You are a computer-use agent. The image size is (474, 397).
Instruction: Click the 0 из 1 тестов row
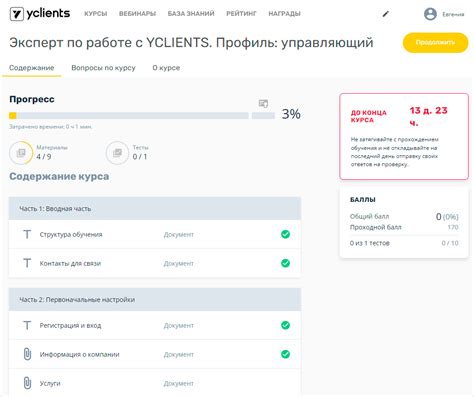[404, 243]
